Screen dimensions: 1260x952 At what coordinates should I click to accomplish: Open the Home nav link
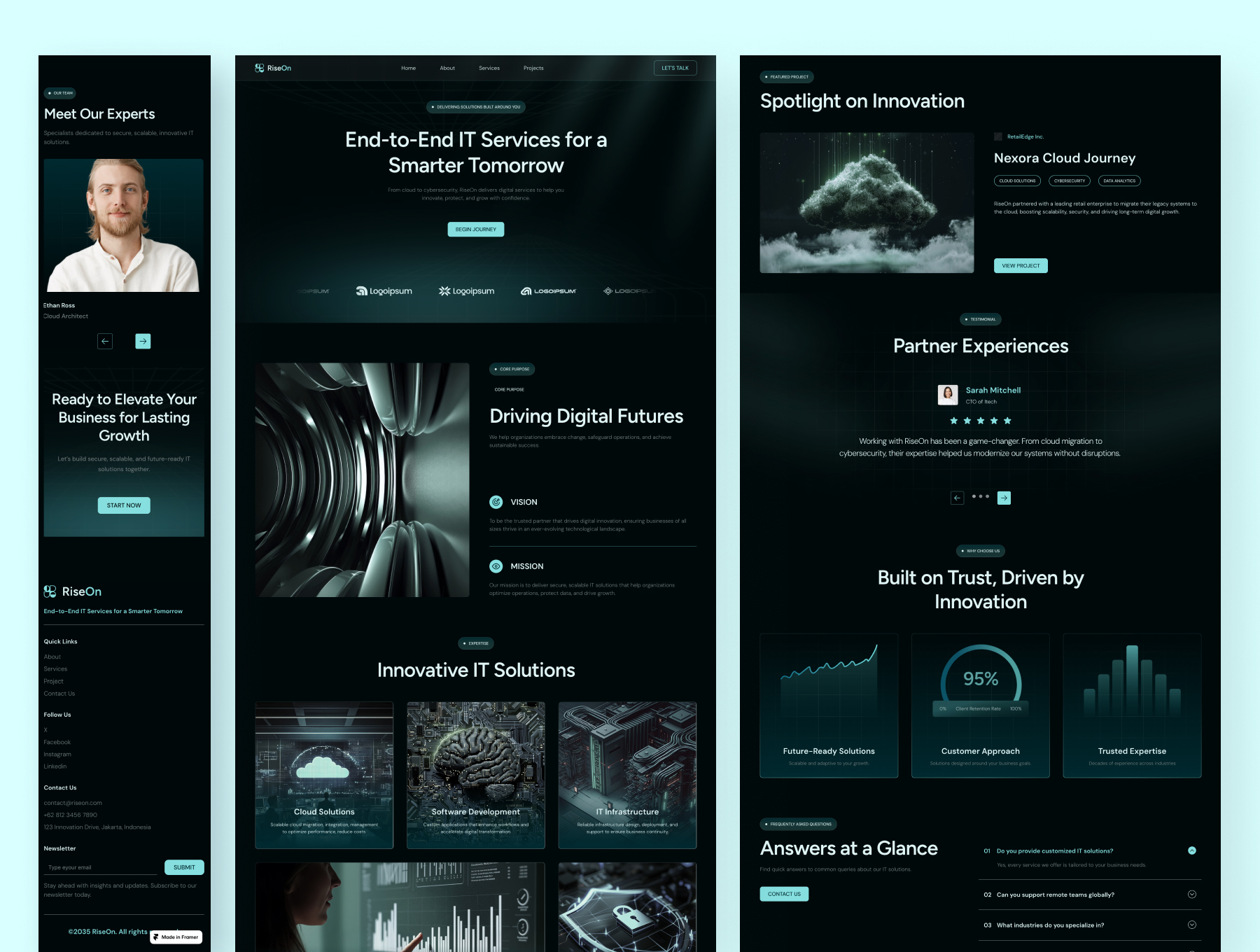409,68
